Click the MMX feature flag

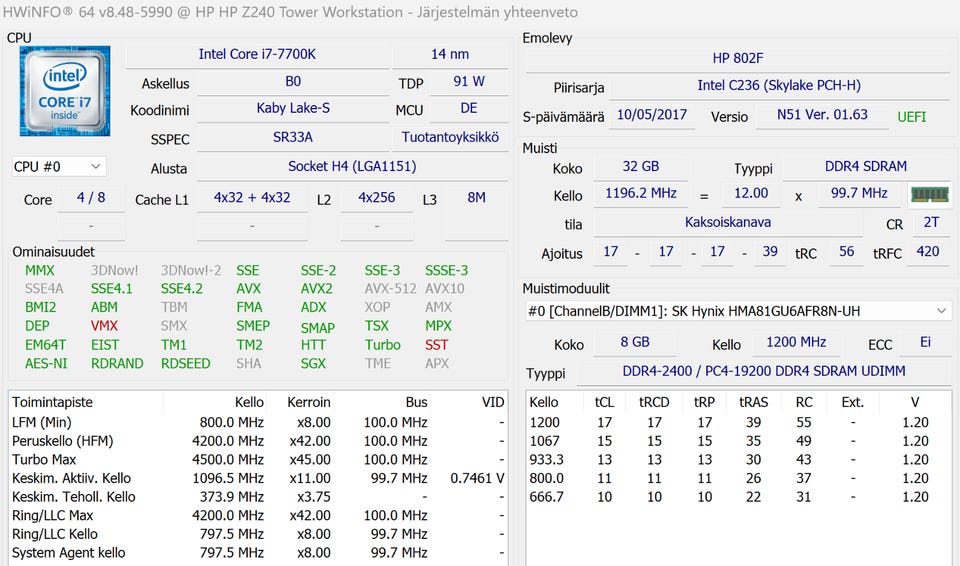[x=40, y=271]
